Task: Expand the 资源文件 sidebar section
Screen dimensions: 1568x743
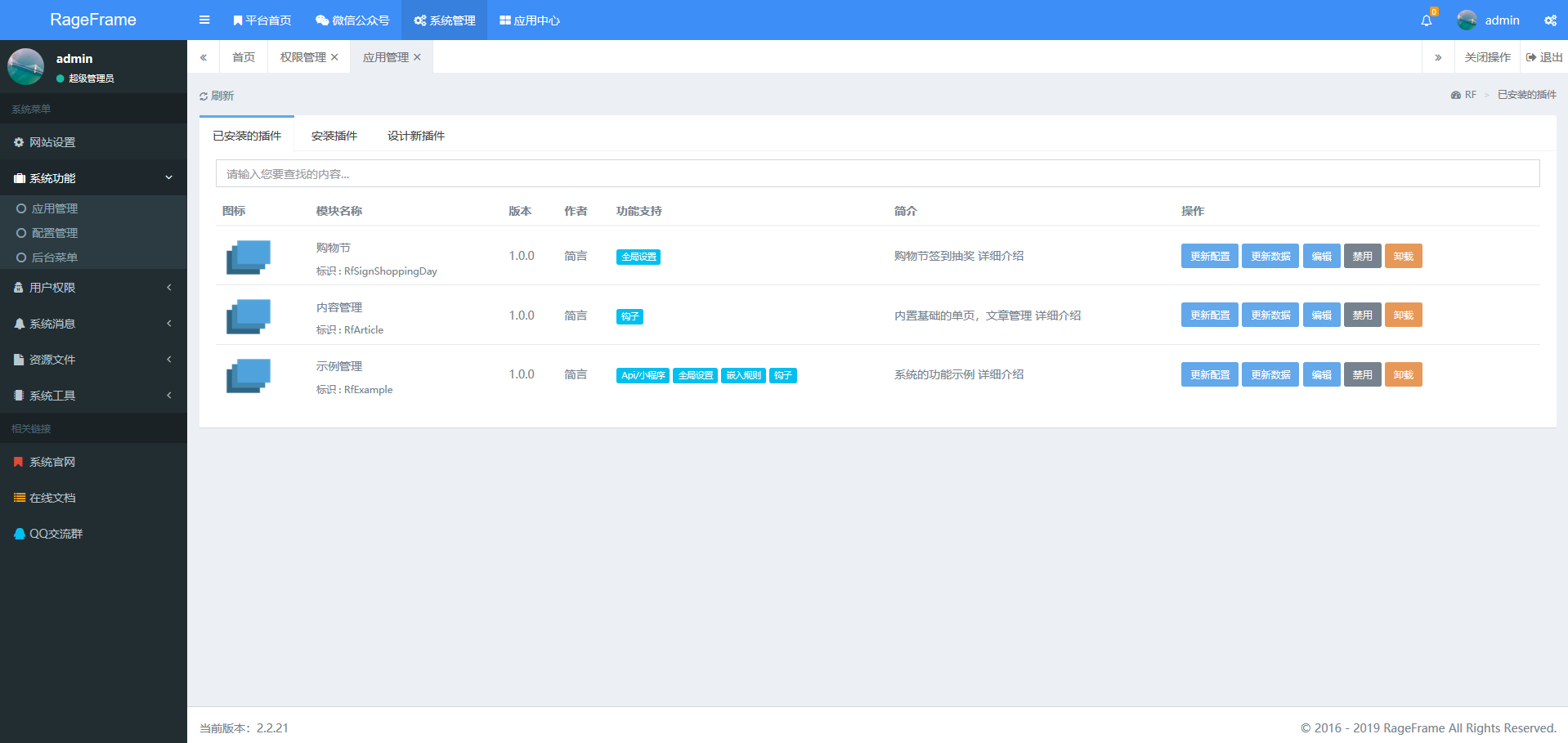Action: [x=93, y=360]
